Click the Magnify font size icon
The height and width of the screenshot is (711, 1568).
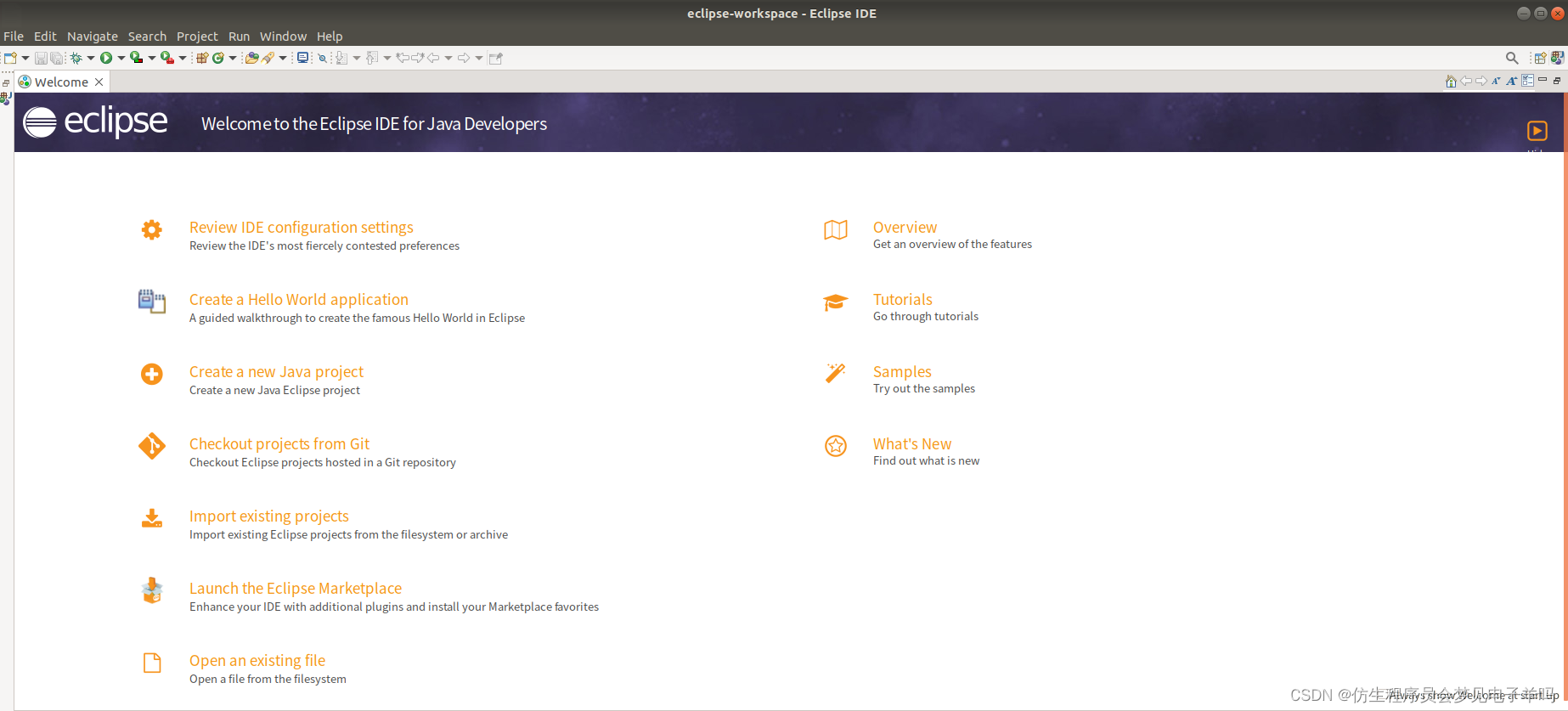tap(1512, 81)
